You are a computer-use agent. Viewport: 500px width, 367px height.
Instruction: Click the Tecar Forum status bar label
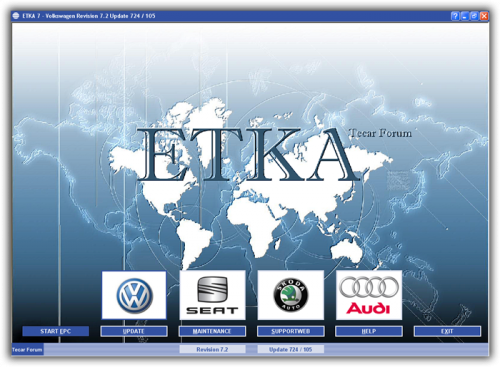click(27, 350)
